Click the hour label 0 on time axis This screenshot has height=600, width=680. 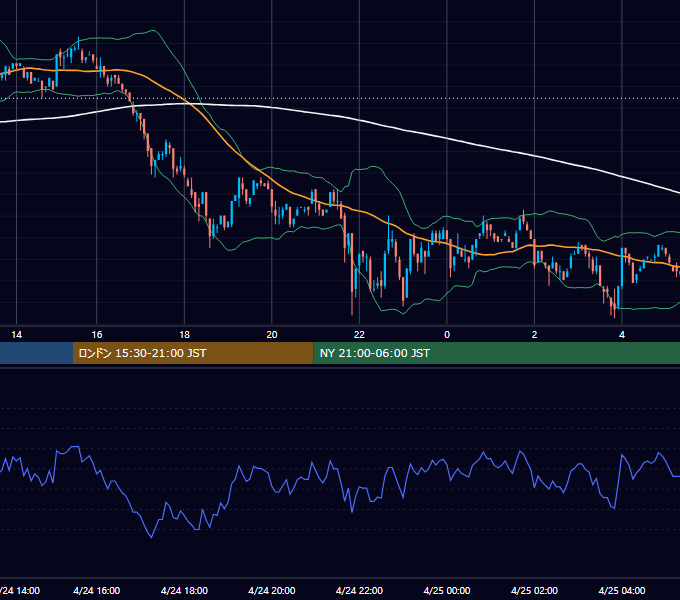tap(447, 335)
